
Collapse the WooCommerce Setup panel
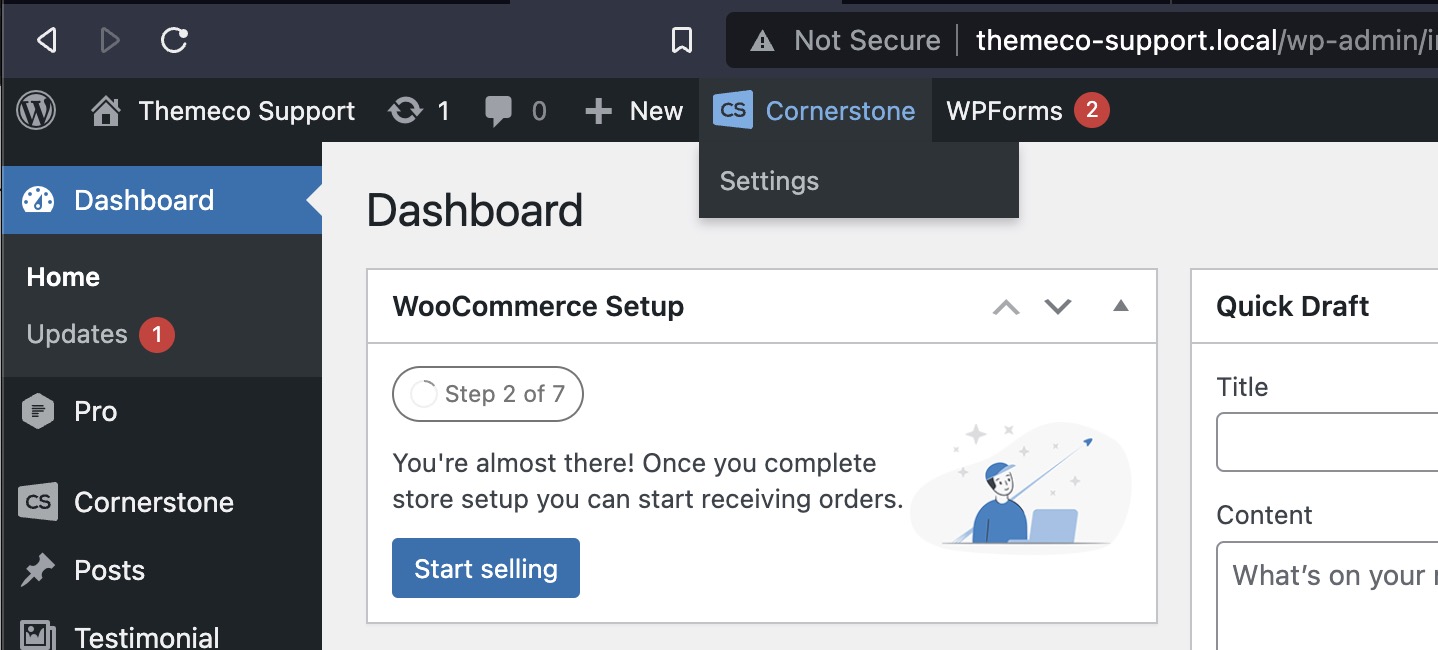coord(1121,306)
